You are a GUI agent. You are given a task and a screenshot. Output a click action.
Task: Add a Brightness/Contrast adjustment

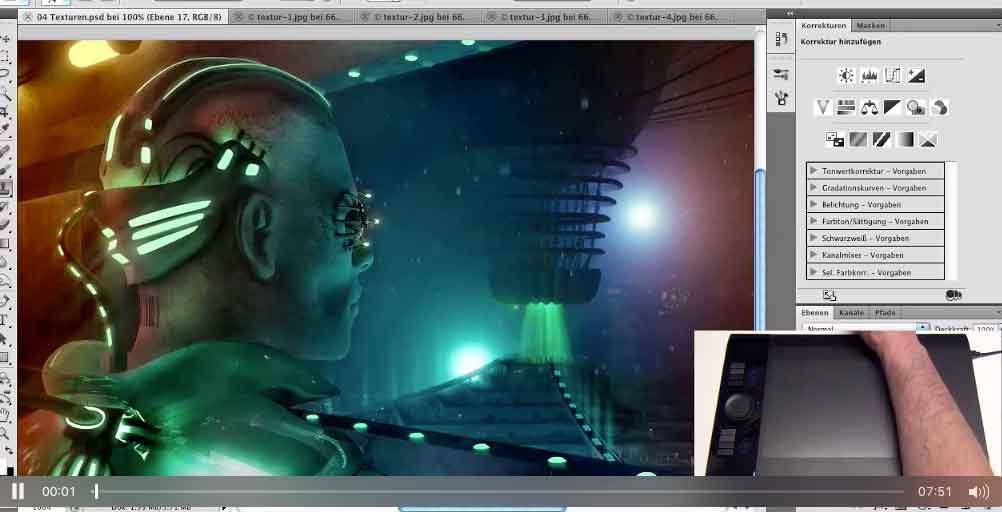point(846,76)
